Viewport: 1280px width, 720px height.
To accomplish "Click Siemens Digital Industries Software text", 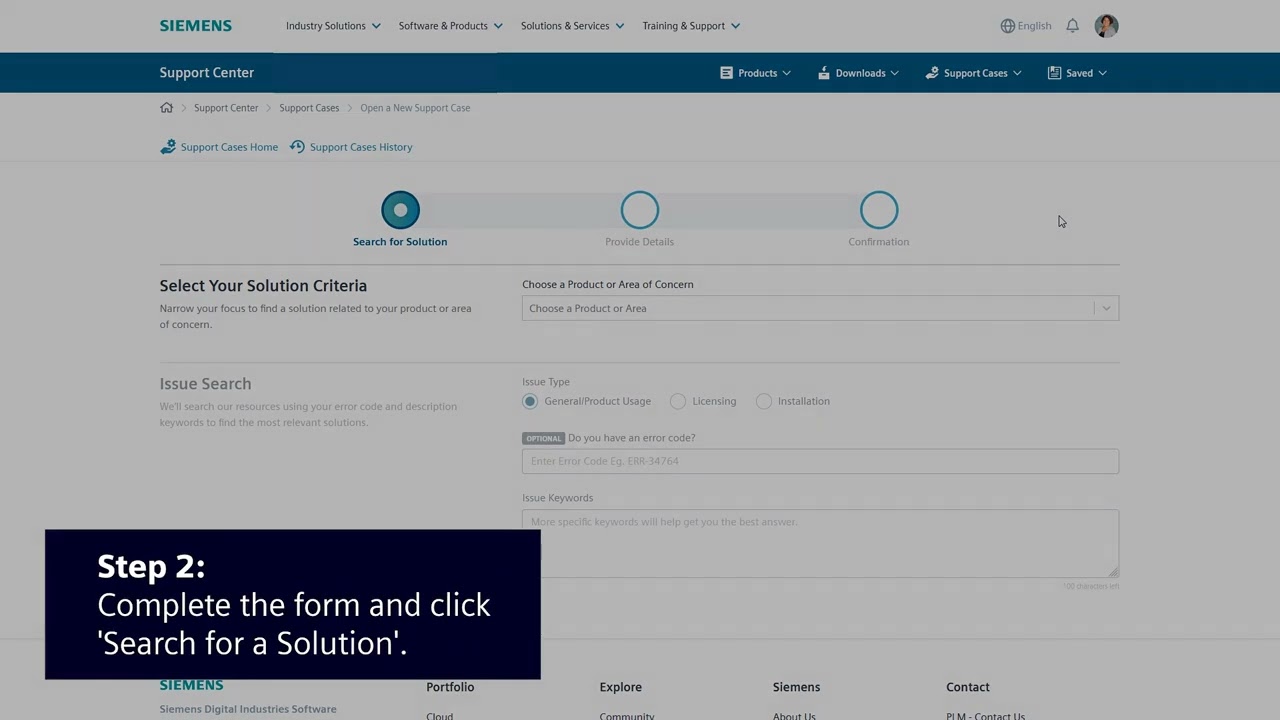I will coord(248,709).
